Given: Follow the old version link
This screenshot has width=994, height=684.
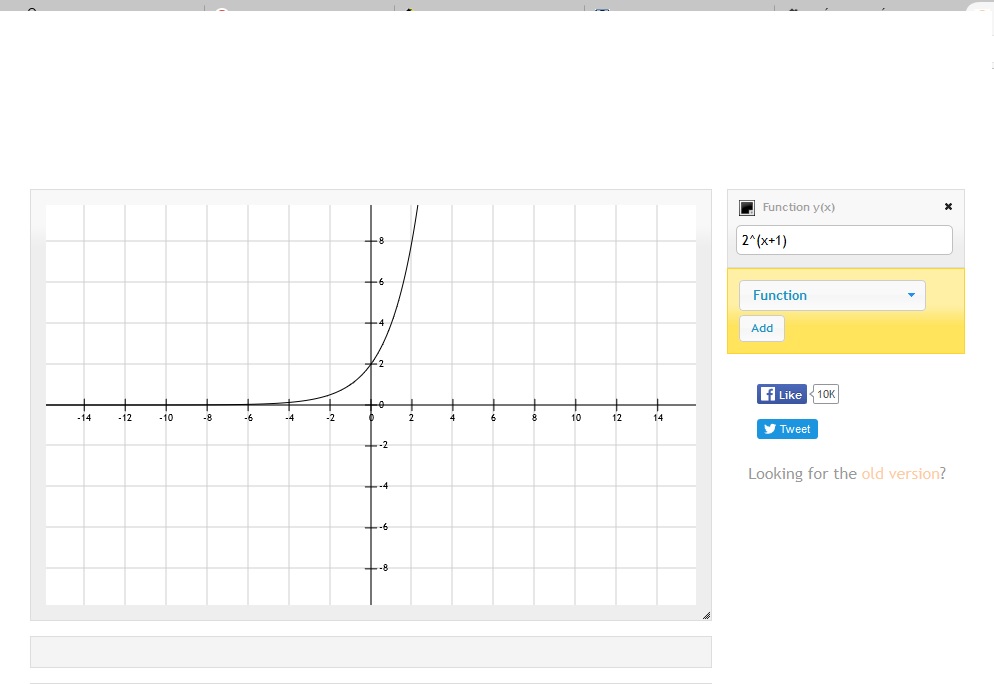Looking at the screenshot, I should click(900, 474).
